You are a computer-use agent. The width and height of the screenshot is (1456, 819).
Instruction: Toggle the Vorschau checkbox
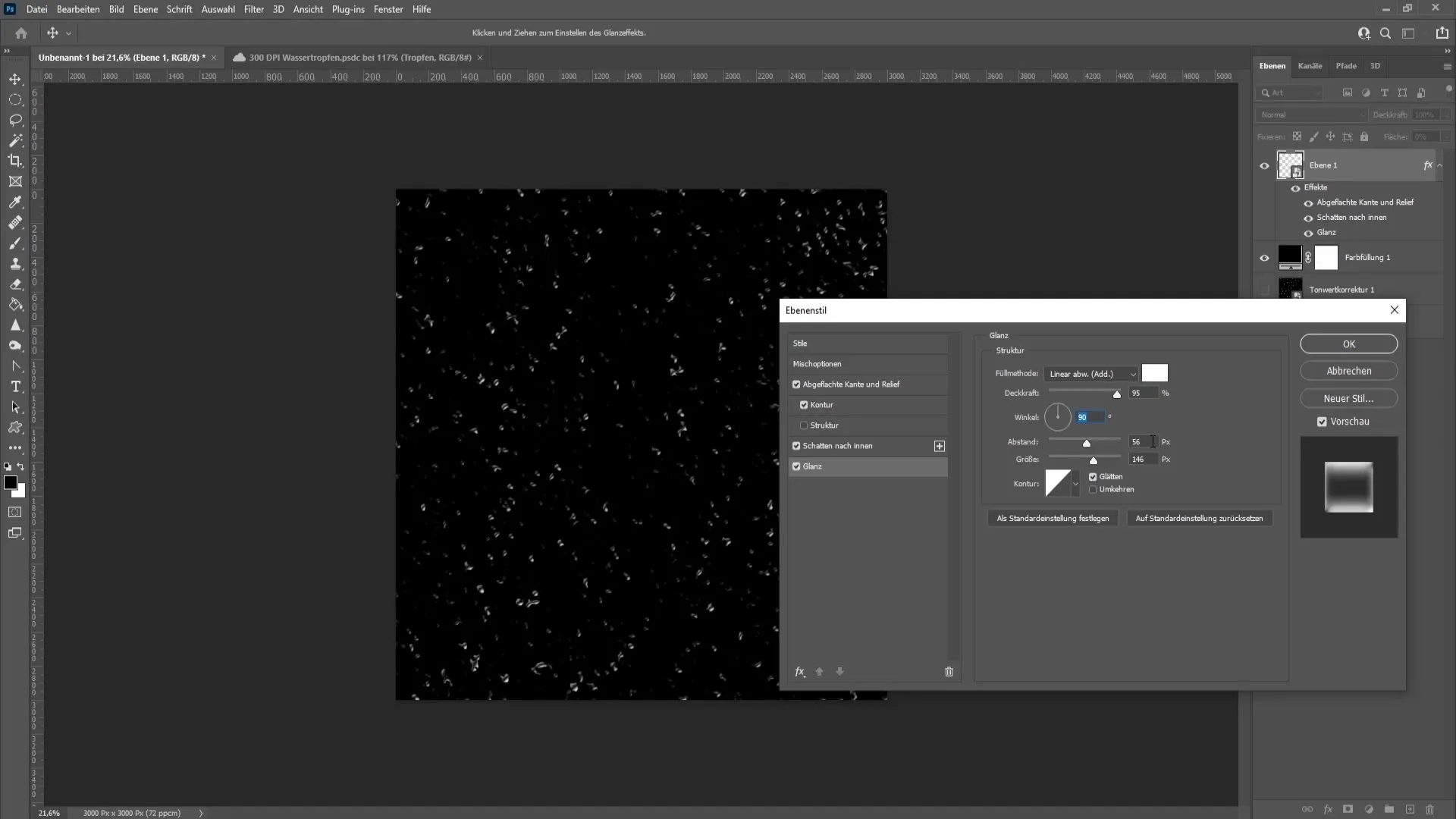pos(1322,422)
